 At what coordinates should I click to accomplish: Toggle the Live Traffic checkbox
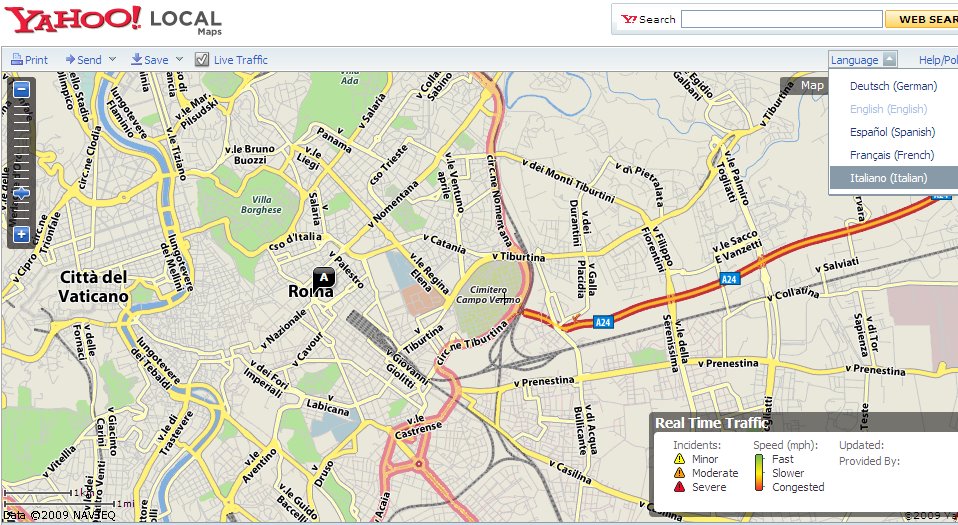[x=202, y=59]
